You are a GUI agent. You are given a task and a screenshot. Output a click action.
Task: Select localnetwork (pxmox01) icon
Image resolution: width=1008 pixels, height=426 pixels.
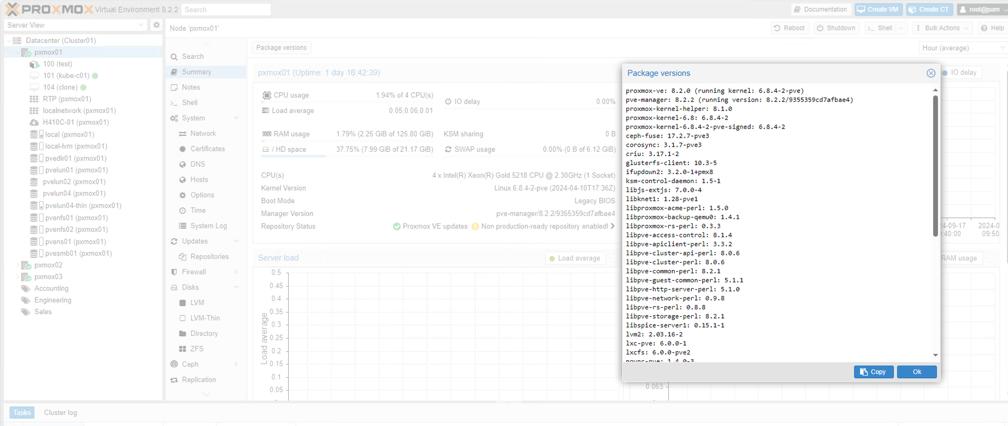[35, 111]
